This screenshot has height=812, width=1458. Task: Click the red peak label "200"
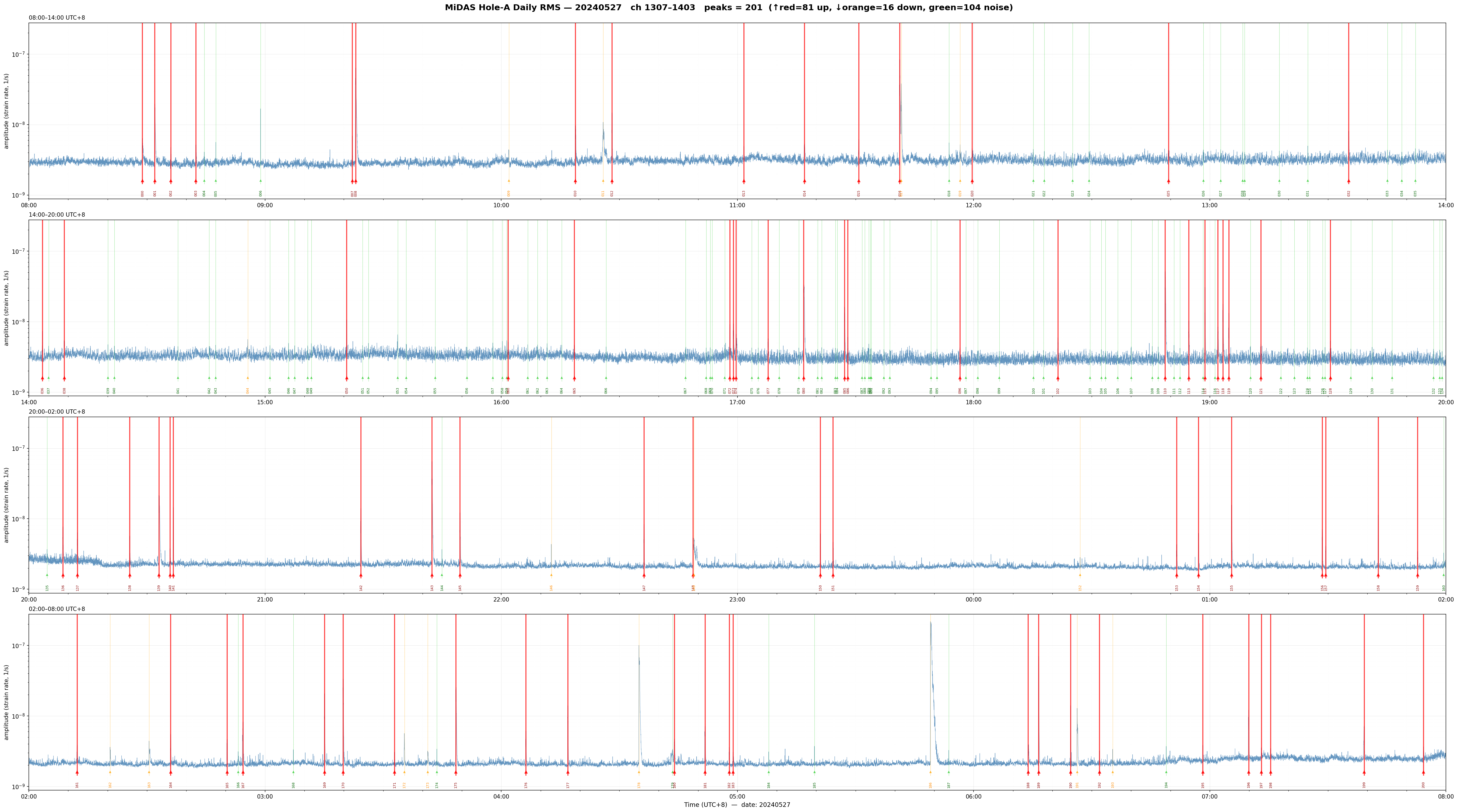tap(1424, 785)
